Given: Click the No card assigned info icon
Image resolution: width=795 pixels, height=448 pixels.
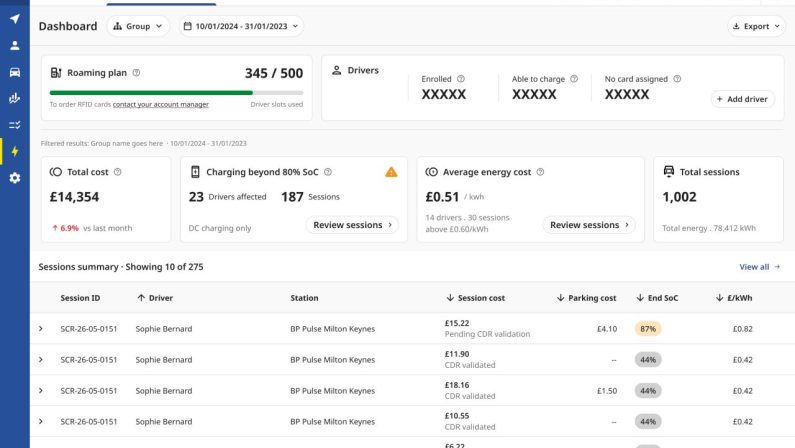Looking at the screenshot, I should (677, 79).
